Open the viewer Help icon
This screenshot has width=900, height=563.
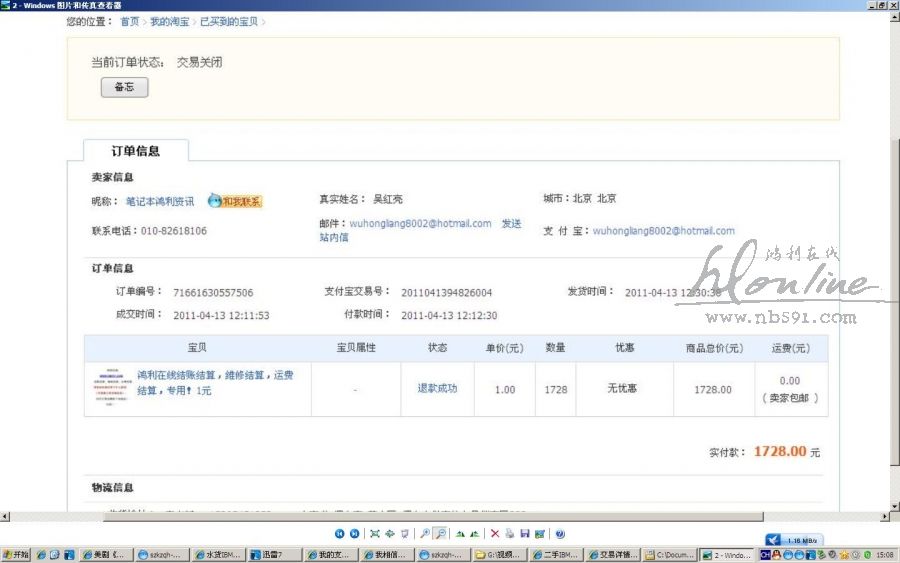pyautogui.click(x=560, y=534)
